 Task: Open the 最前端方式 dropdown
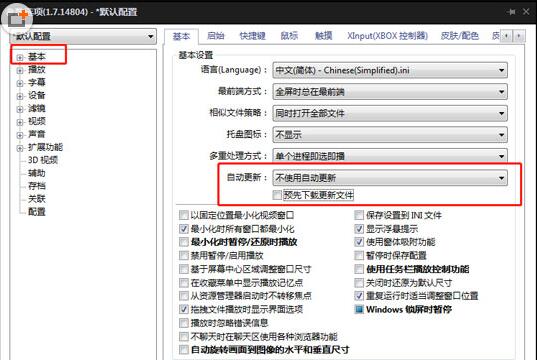(390, 92)
